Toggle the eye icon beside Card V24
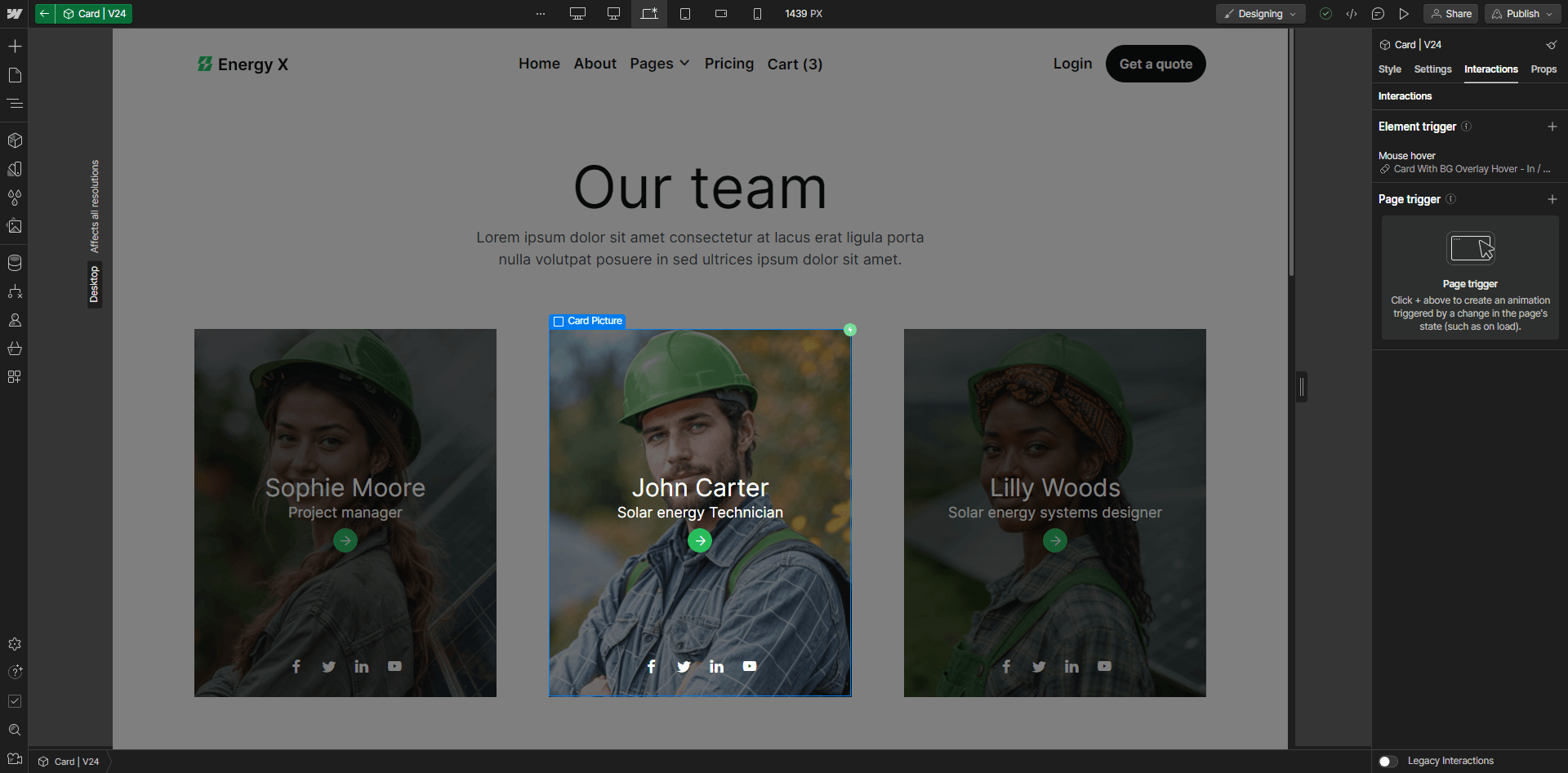 coord(1551,45)
